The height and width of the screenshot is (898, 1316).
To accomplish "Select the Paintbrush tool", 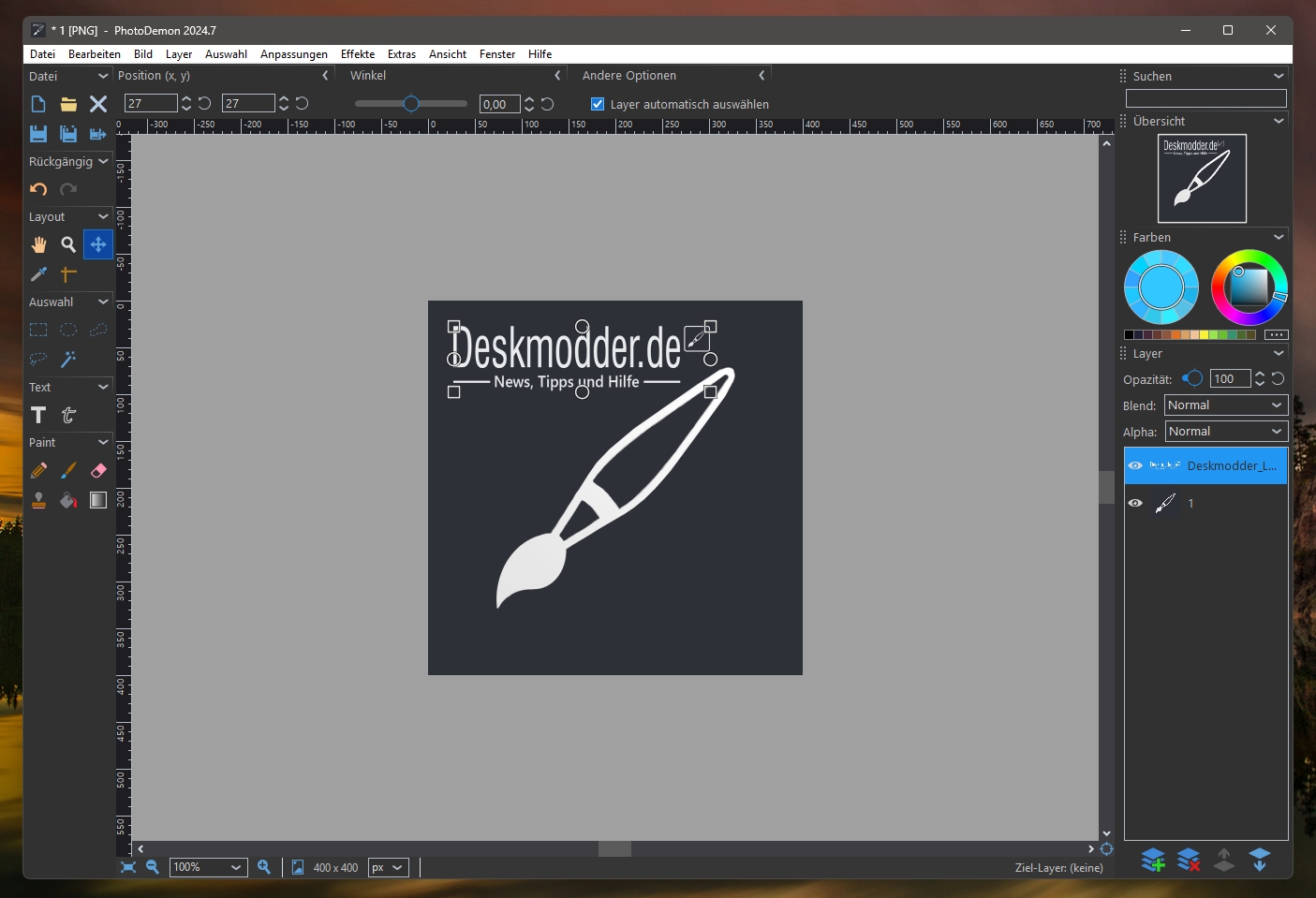I will 68,470.
